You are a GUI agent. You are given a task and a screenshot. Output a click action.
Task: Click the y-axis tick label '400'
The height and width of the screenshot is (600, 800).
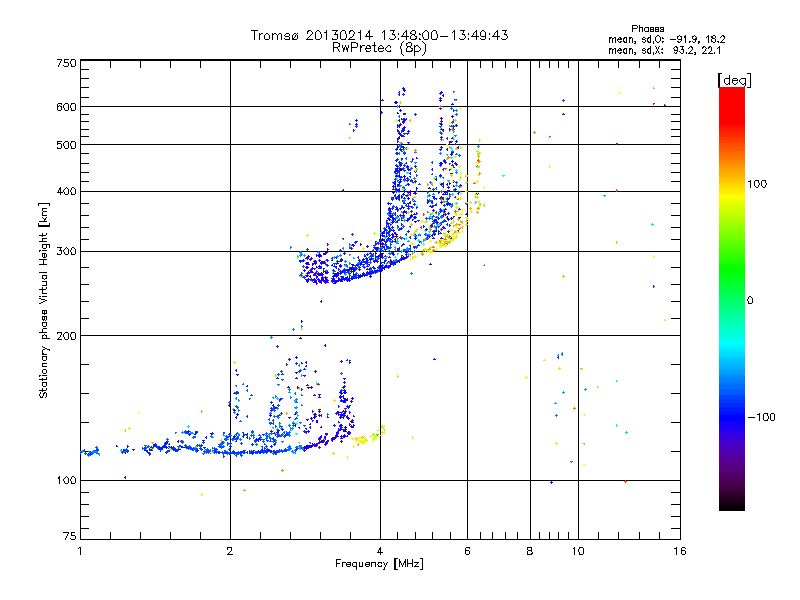[x=66, y=191]
